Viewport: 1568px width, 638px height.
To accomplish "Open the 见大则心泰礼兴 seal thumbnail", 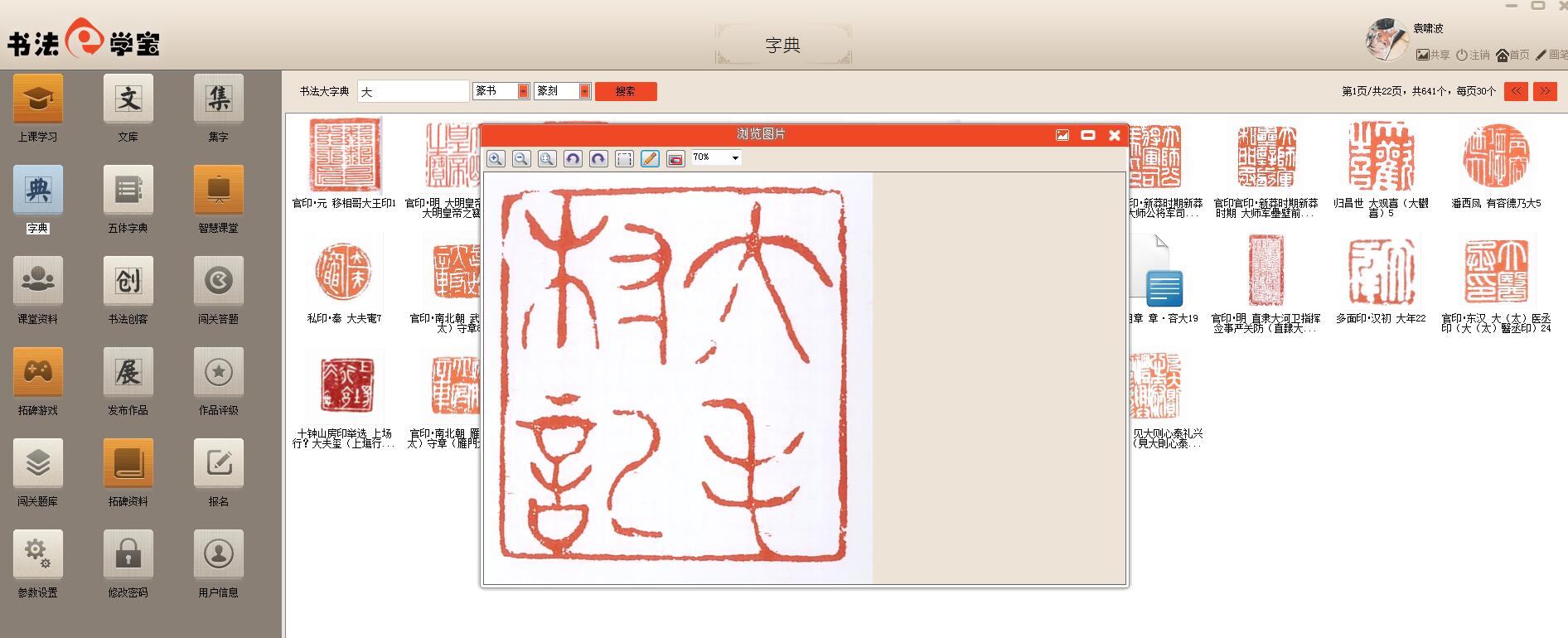I will pos(1155,386).
